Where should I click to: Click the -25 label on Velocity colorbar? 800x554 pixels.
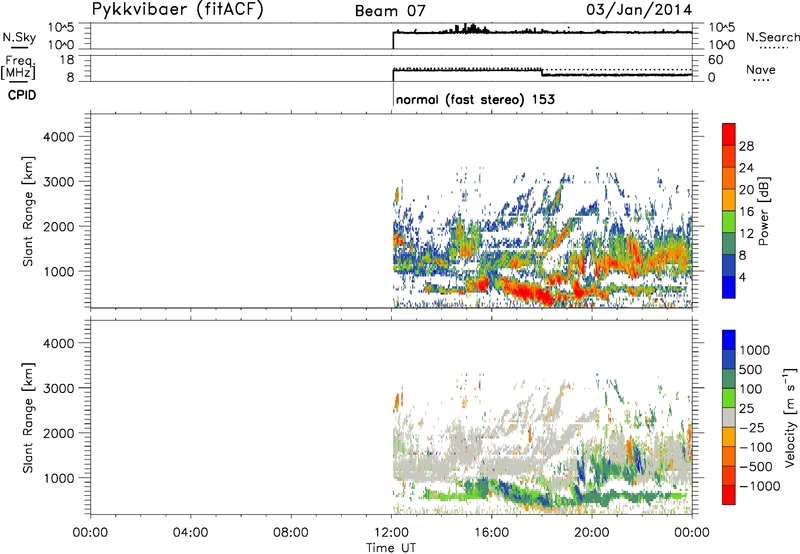coord(752,427)
